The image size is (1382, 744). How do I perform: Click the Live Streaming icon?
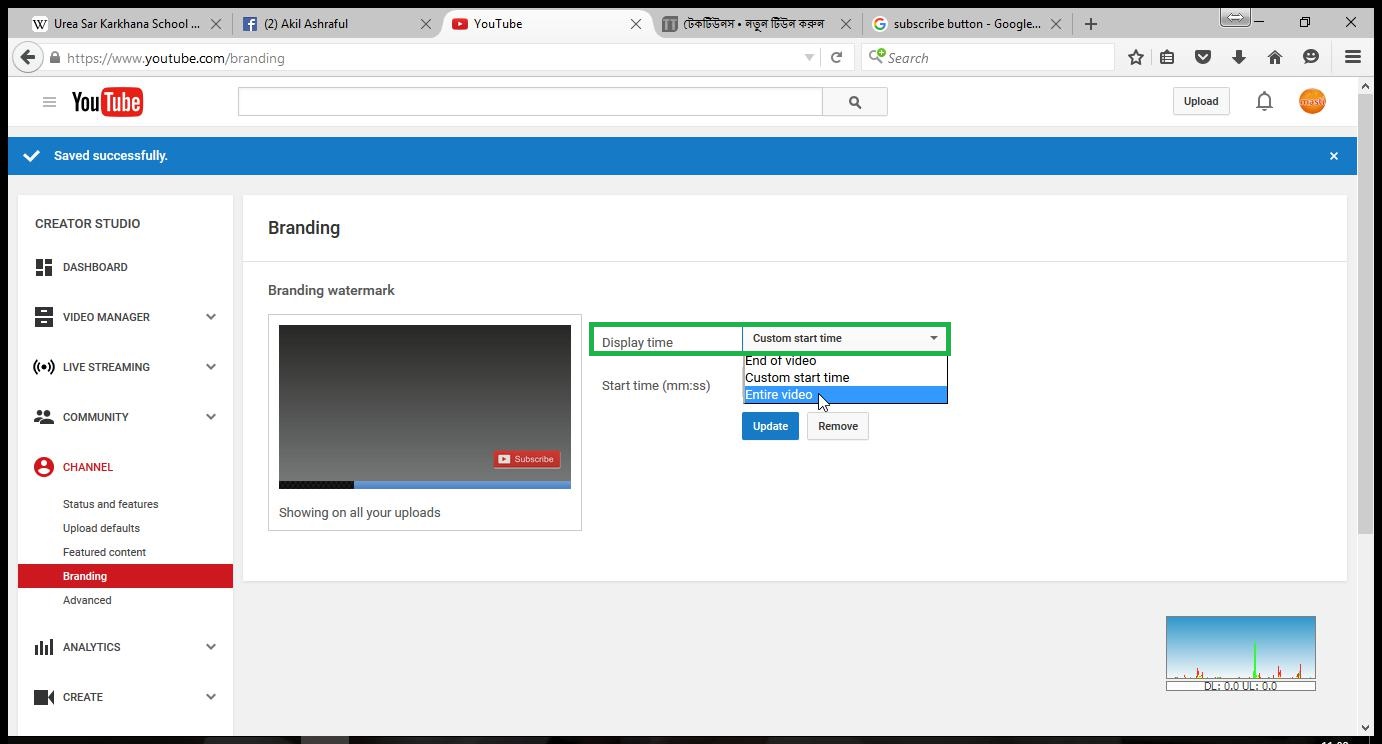coord(43,367)
